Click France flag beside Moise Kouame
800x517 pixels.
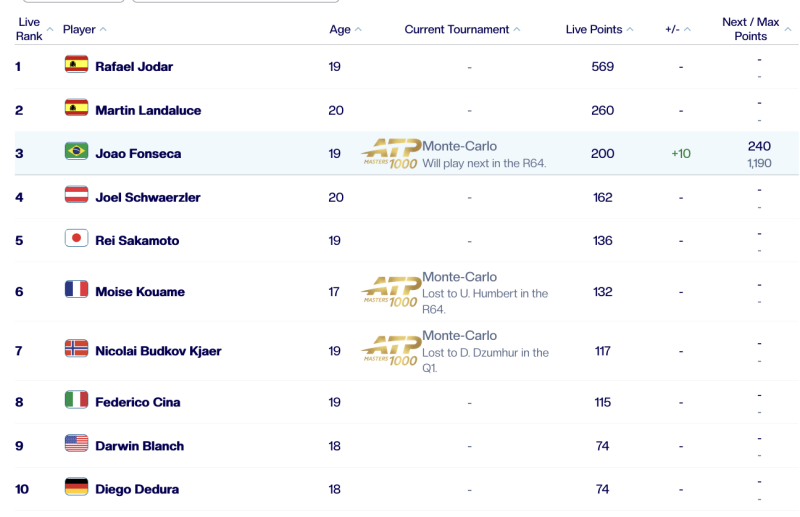pyautogui.click(x=77, y=289)
